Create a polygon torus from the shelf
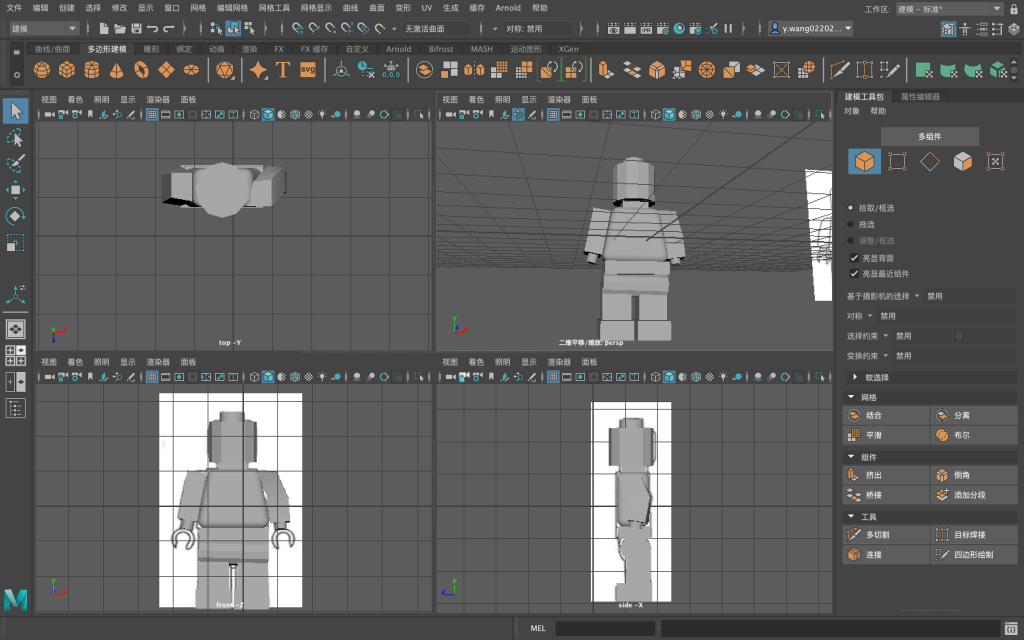 tap(141, 70)
